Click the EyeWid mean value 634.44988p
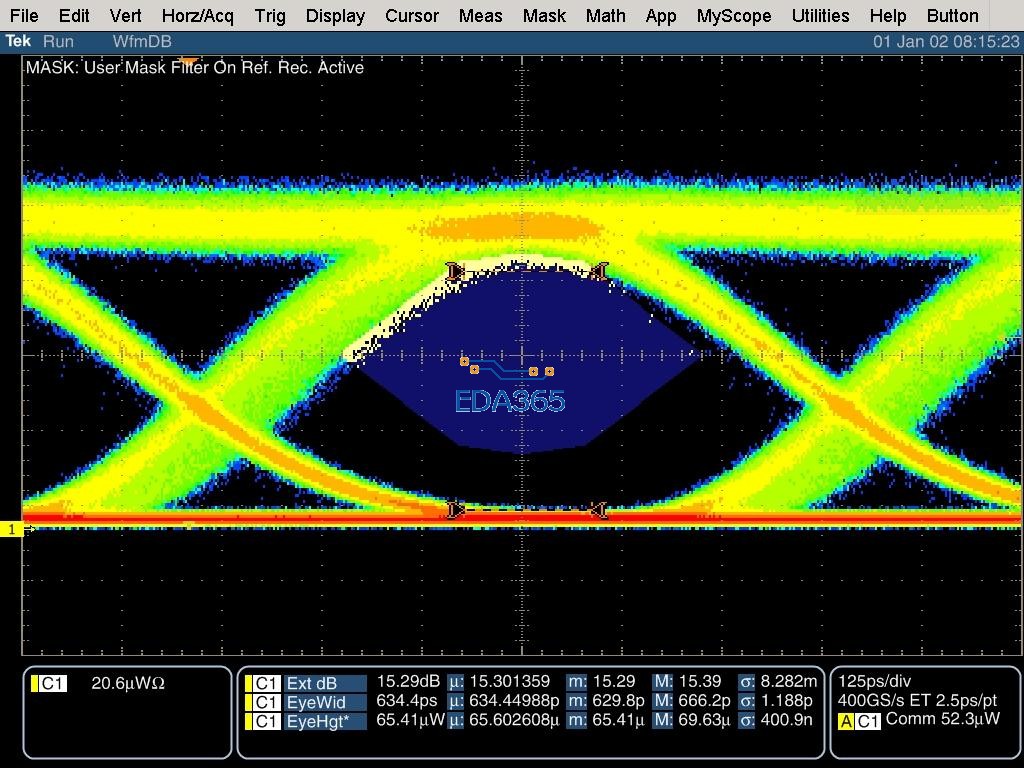 tap(515, 701)
